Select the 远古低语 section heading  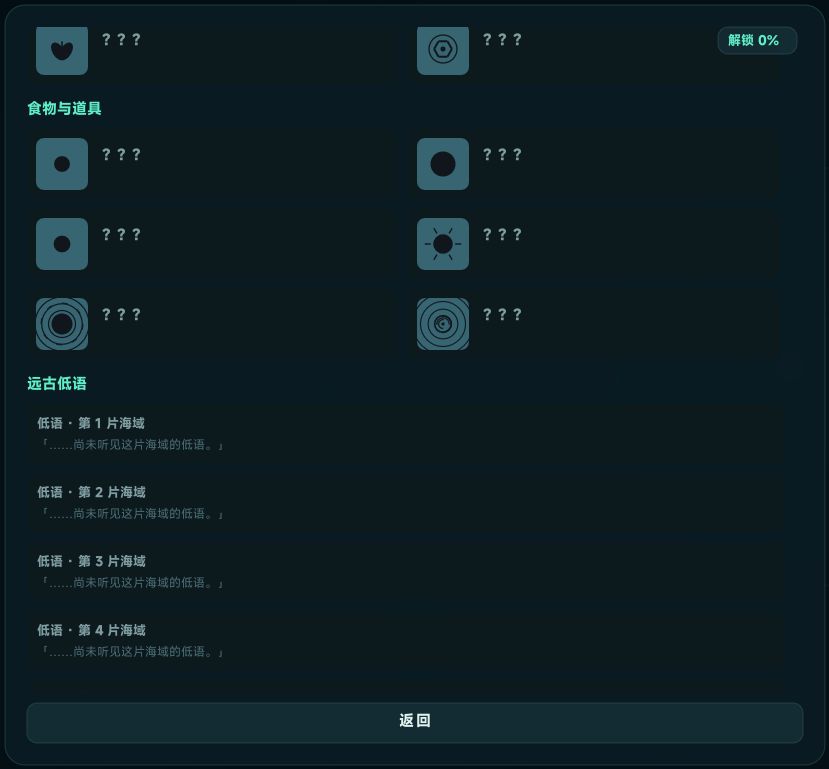coord(57,383)
